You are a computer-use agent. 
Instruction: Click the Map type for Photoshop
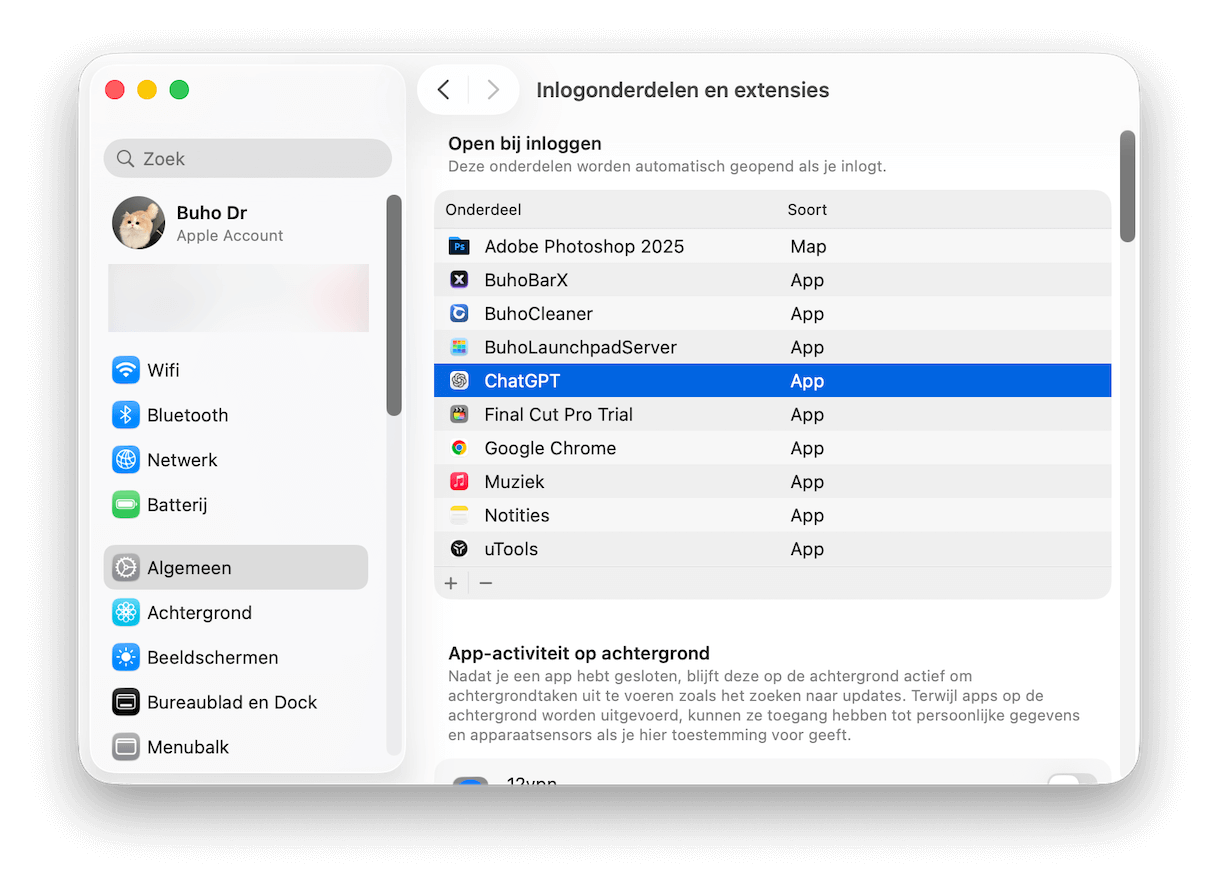click(x=808, y=246)
